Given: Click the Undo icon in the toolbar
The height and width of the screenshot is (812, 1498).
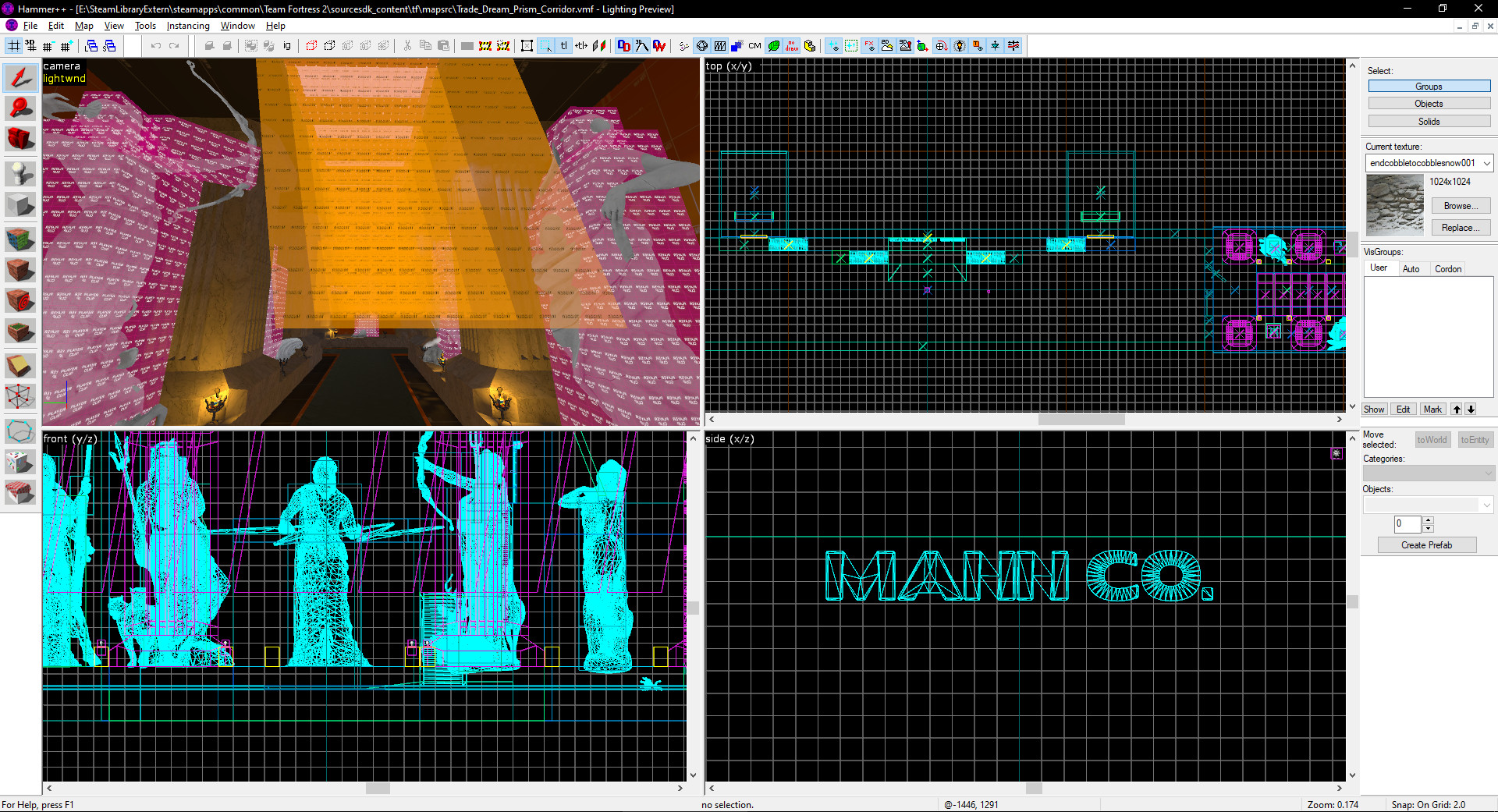Looking at the screenshot, I should (154, 45).
